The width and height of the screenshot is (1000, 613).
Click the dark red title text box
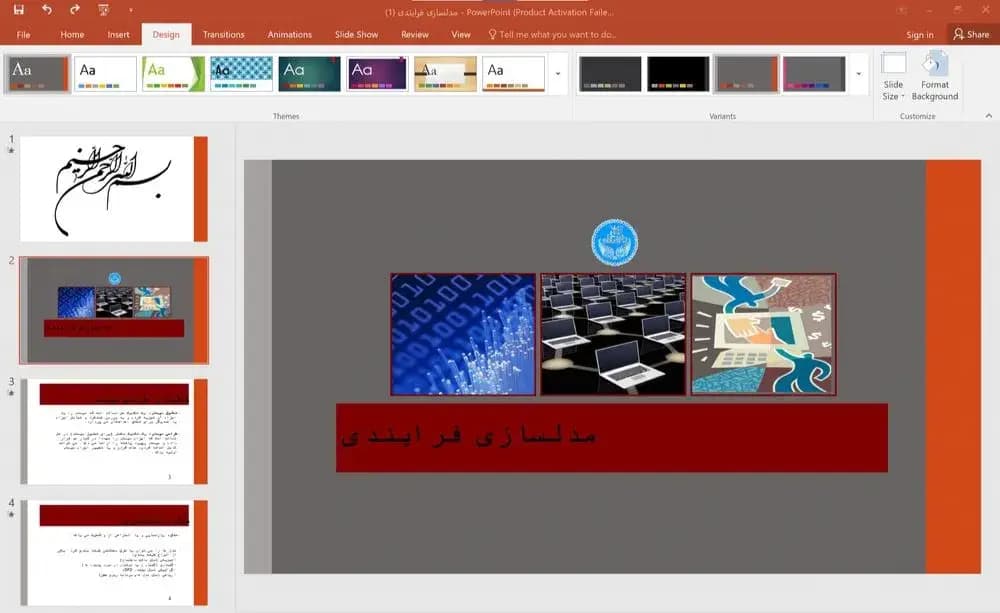point(612,438)
